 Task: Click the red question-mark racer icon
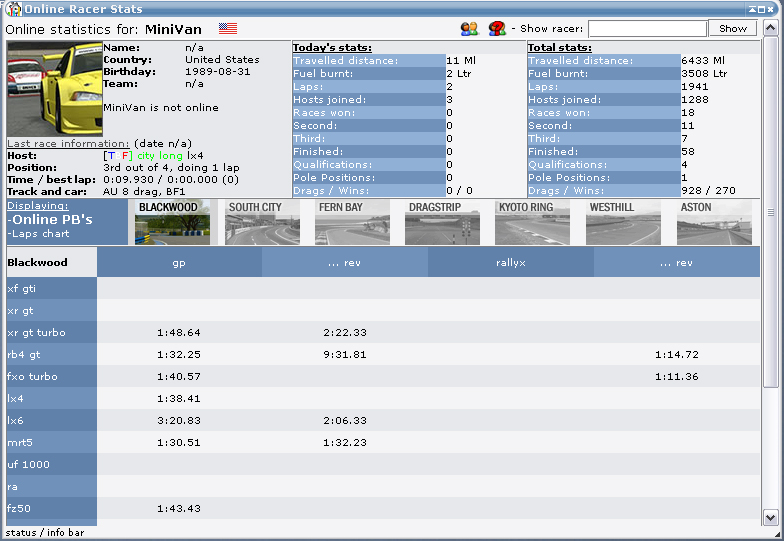coord(497,28)
